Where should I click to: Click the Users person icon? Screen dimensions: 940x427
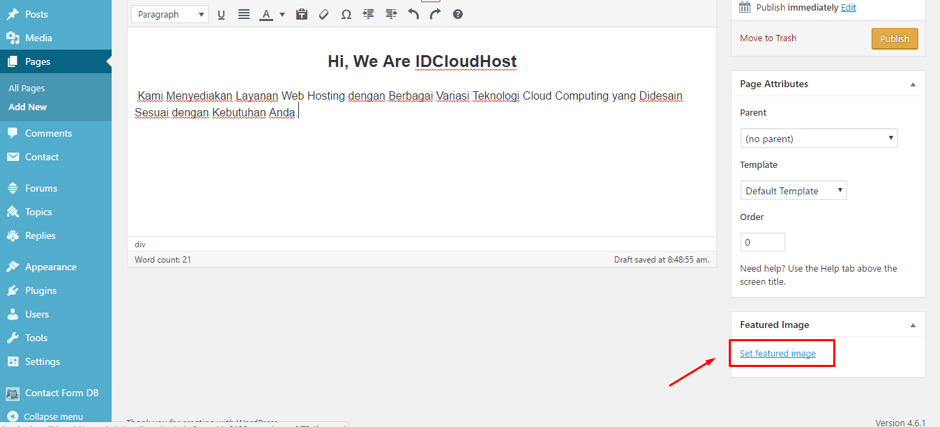click(13, 314)
